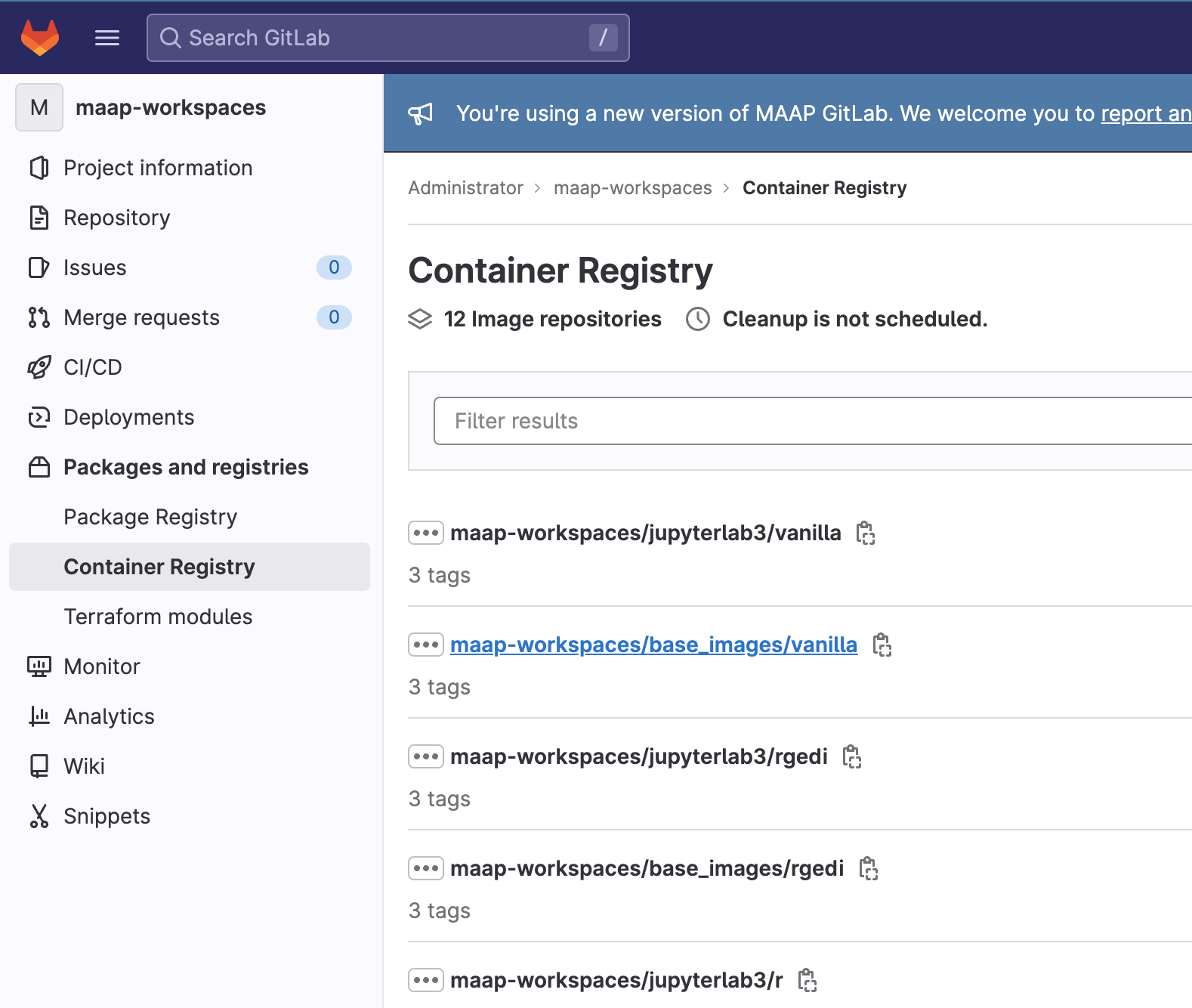
Task: Copy jupyterlab3/vanilla image path
Action: [866, 533]
